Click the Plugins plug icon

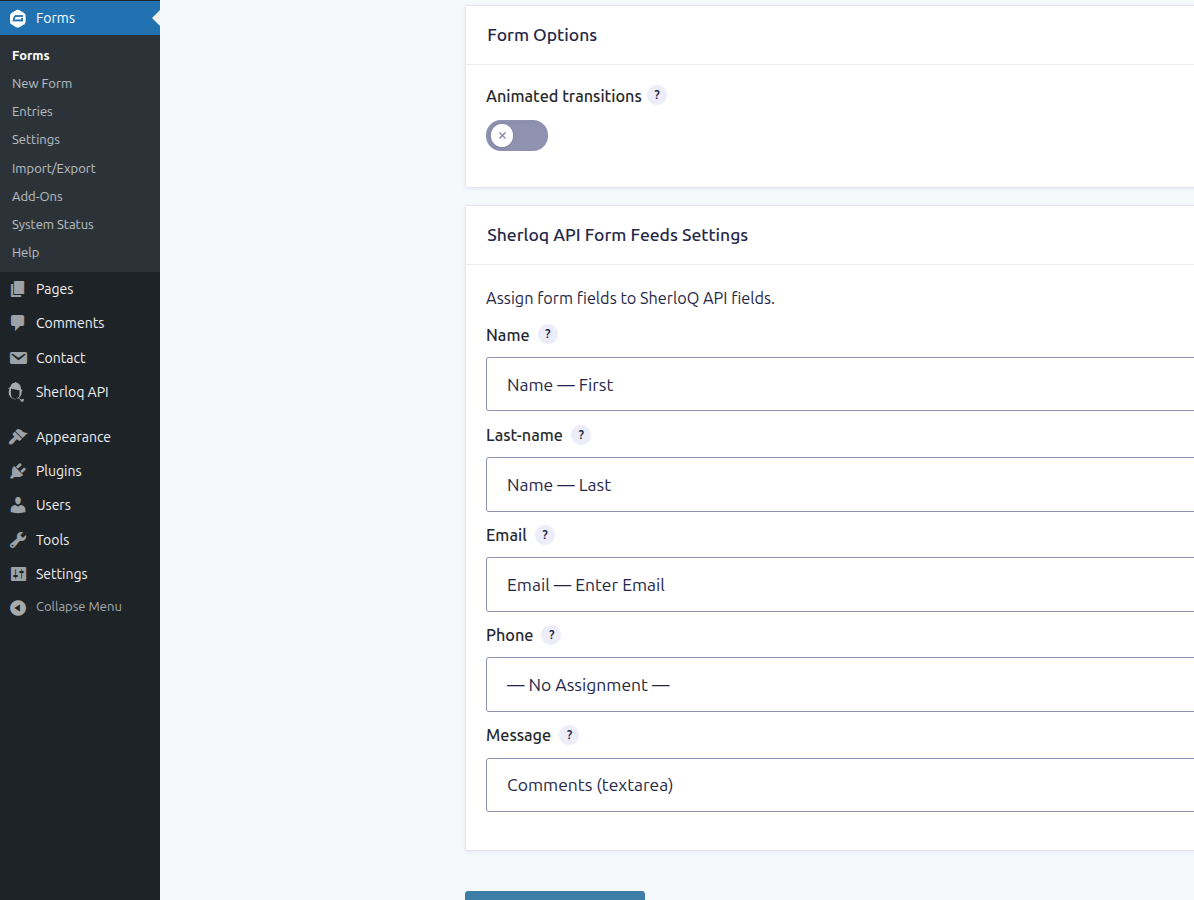pyautogui.click(x=18, y=471)
